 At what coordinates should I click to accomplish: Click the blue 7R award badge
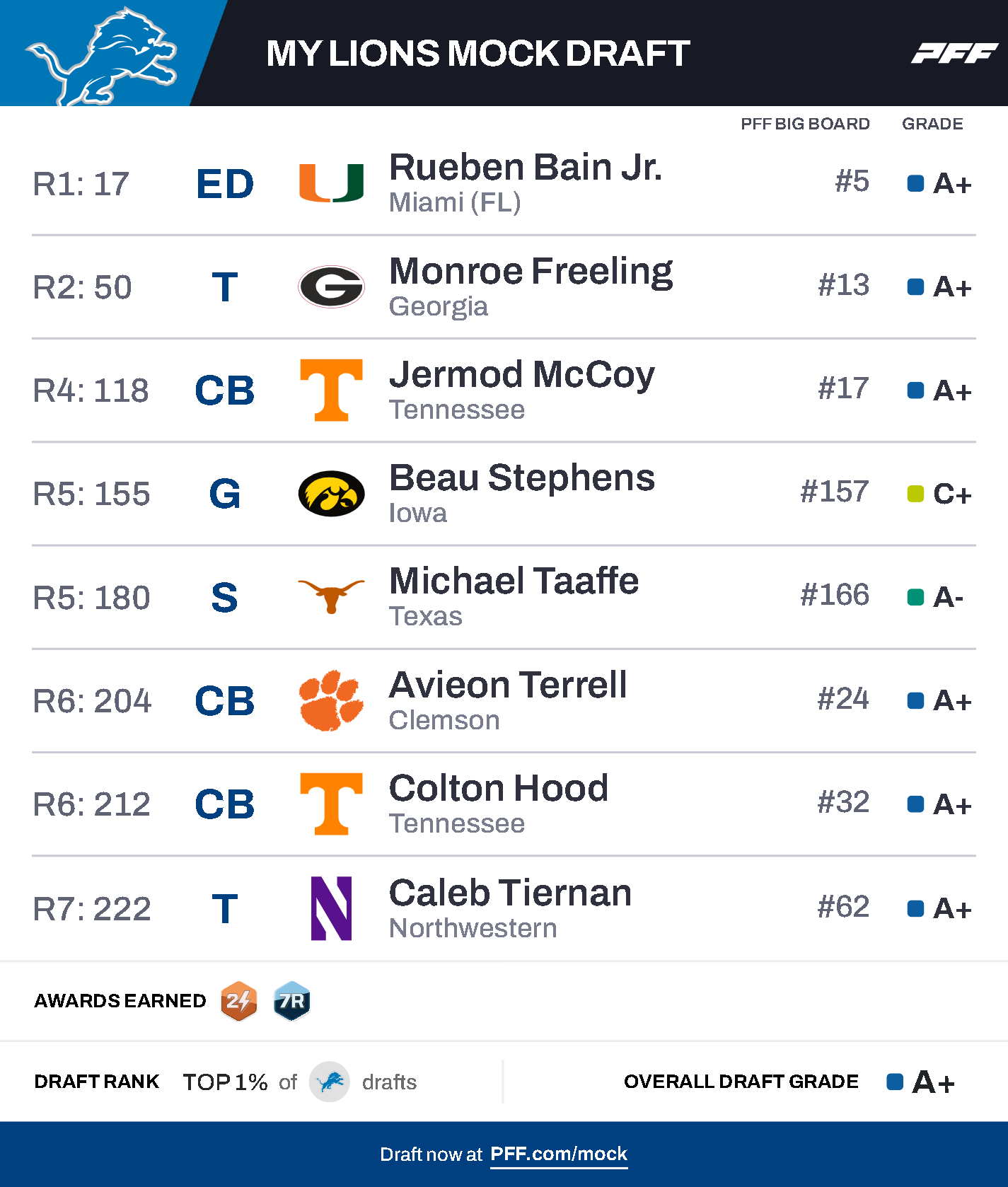pyautogui.click(x=291, y=1001)
